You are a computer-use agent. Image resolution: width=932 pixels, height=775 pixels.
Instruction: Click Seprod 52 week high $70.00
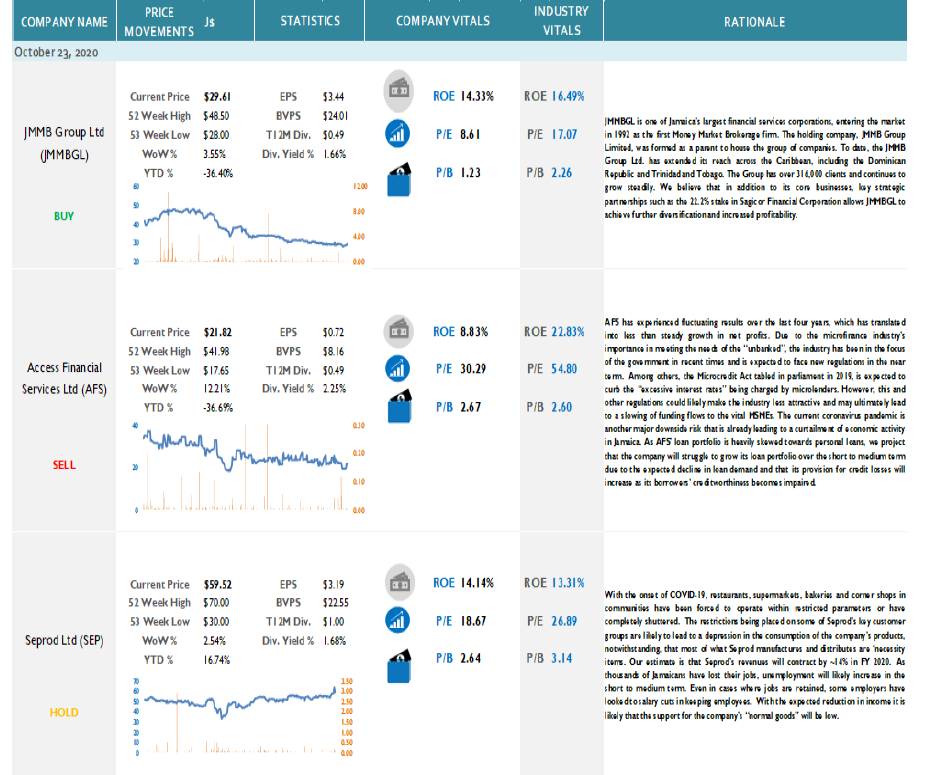216,603
